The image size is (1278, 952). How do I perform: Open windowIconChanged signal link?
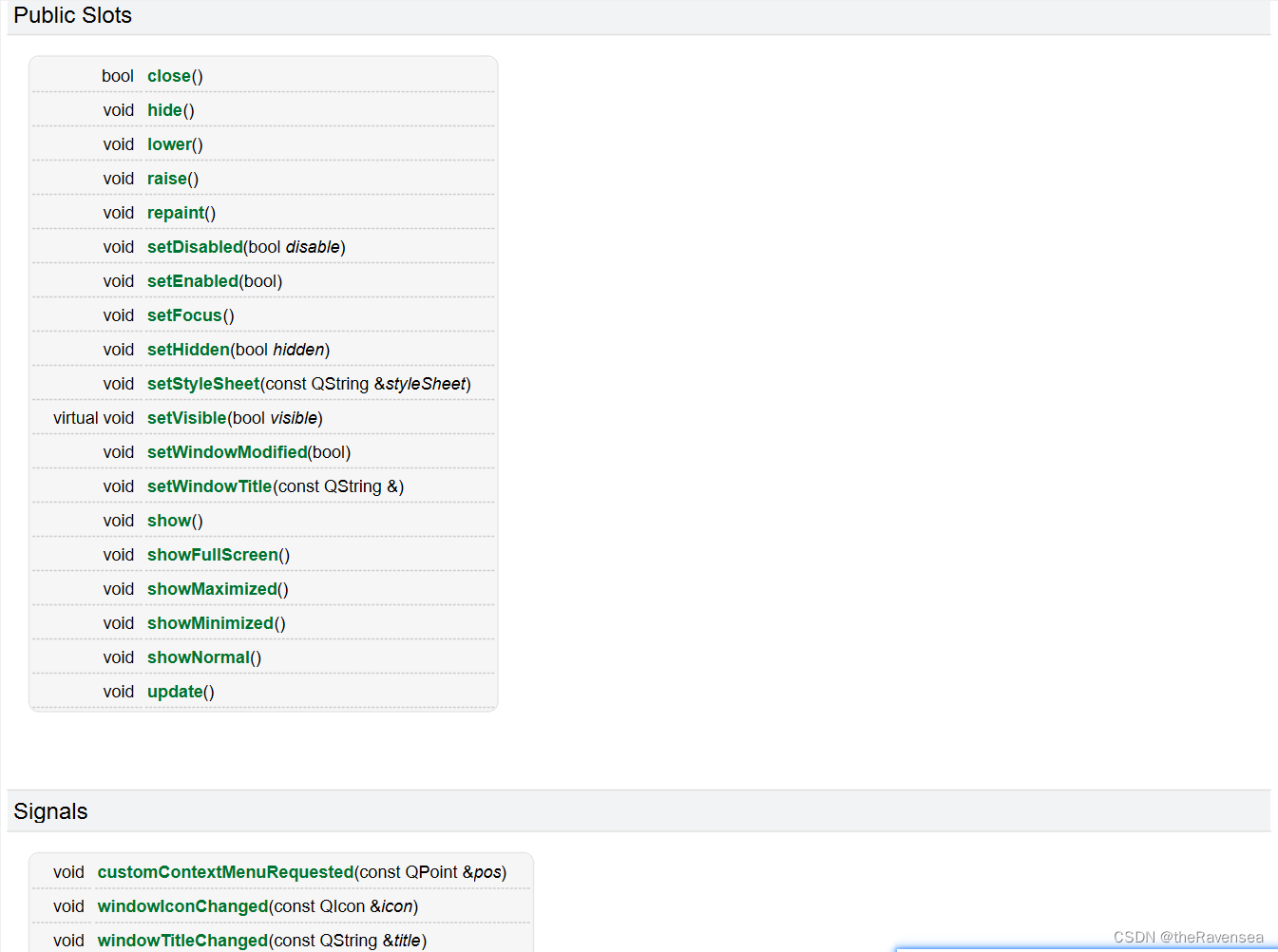[x=182, y=906]
